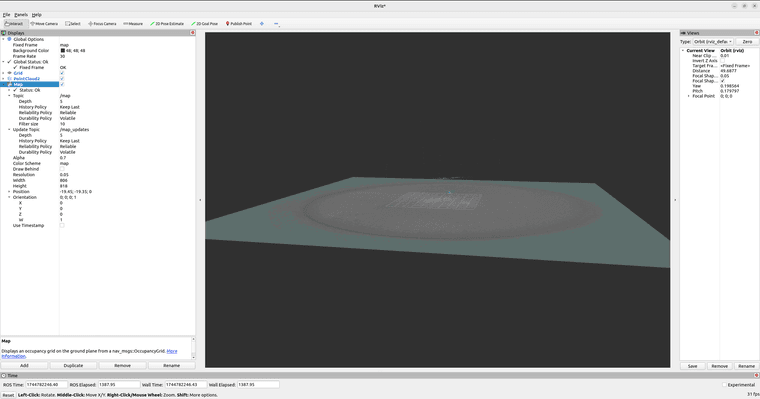This screenshot has width=760, height=399.
Task: Open the File menu
Action: tap(6, 15)
